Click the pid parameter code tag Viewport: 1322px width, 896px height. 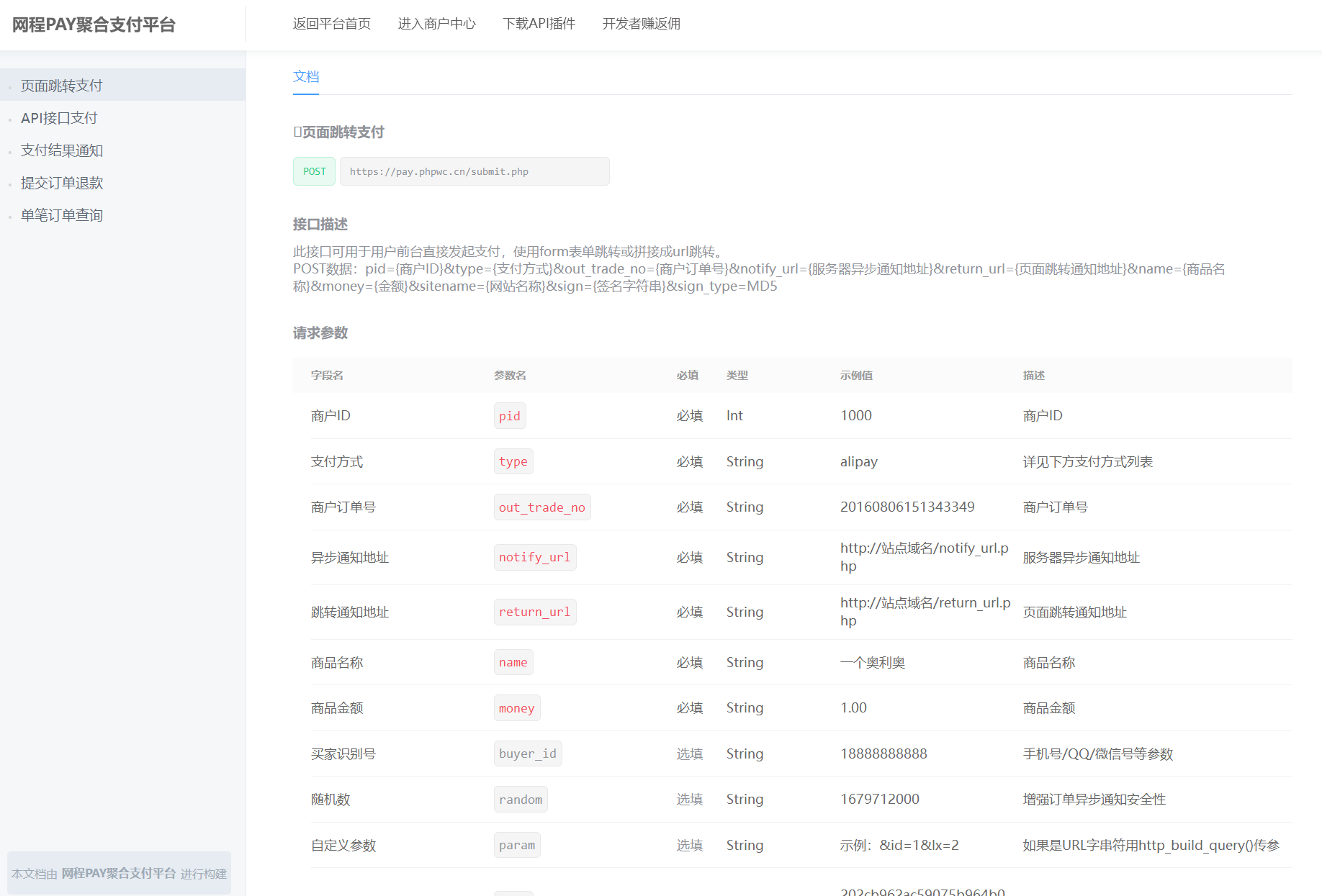tap(509, 416)
